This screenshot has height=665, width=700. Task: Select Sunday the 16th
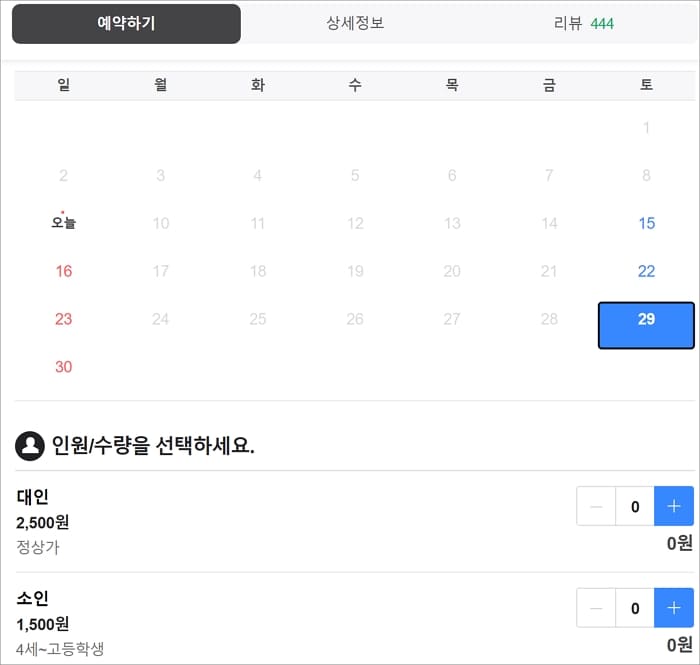[x=64, y=271]
